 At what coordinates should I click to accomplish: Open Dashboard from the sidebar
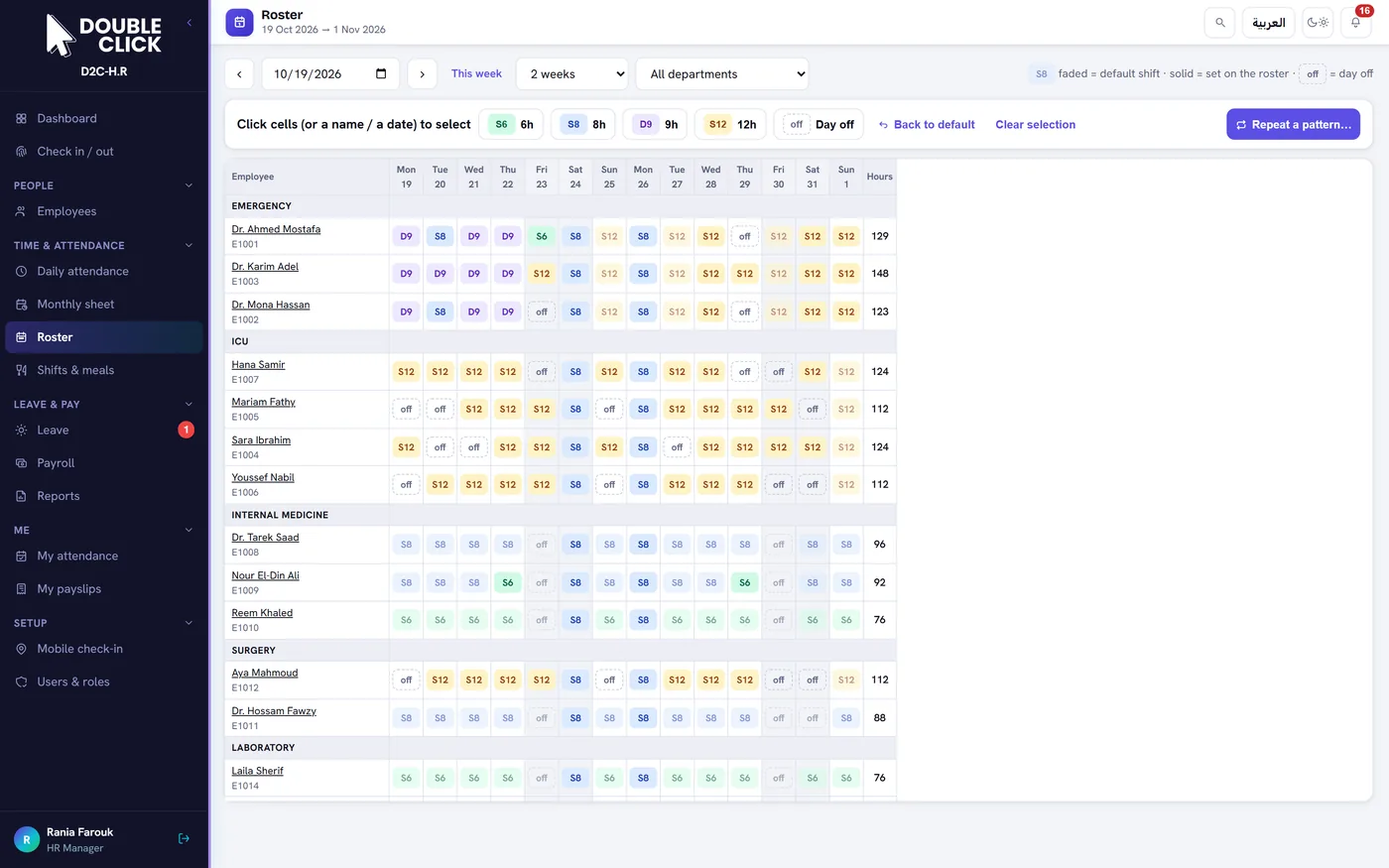pyautogui.click(x=104, y=119)
